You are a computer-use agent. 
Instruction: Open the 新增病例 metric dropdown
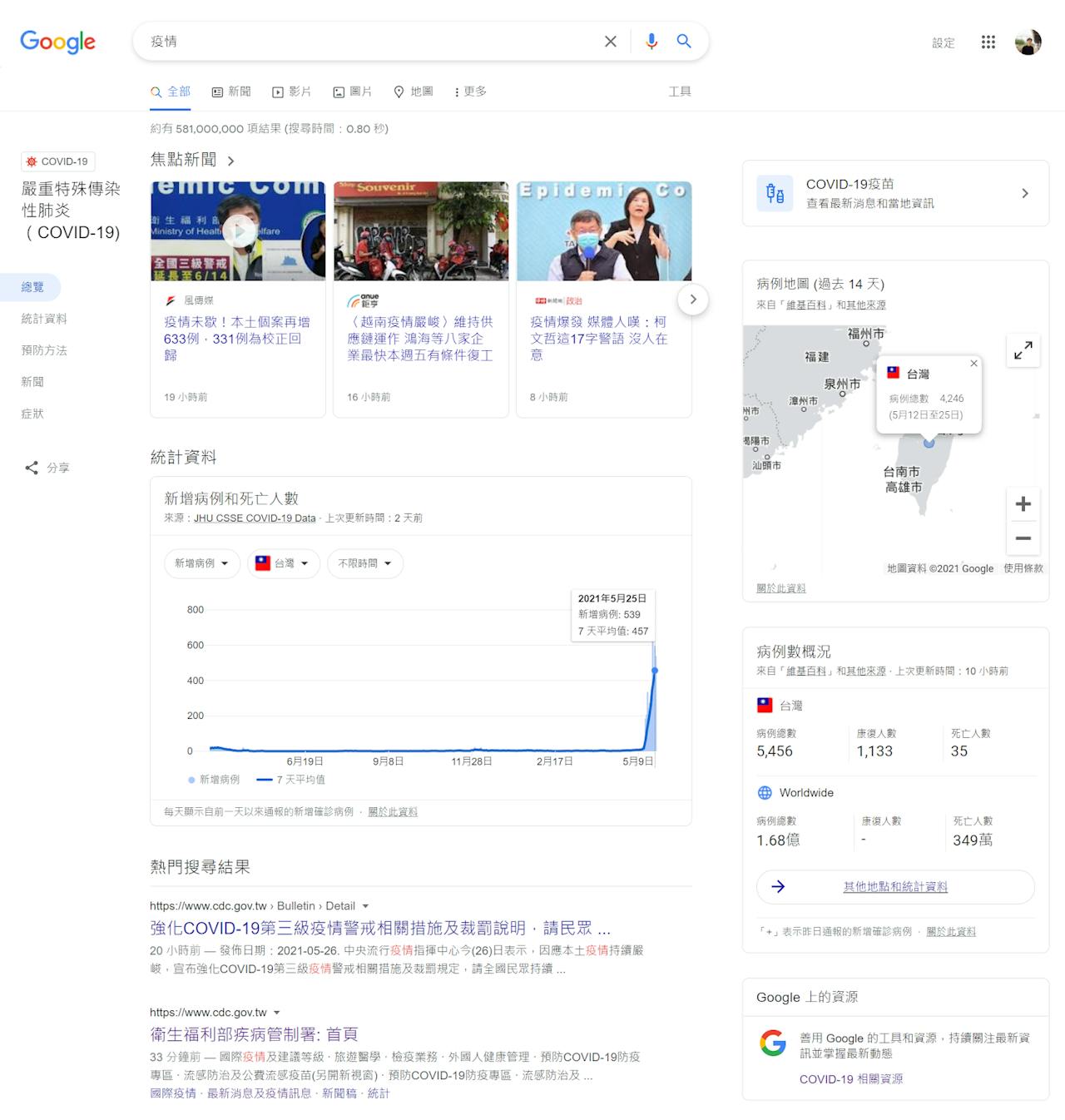pos(202,563)
